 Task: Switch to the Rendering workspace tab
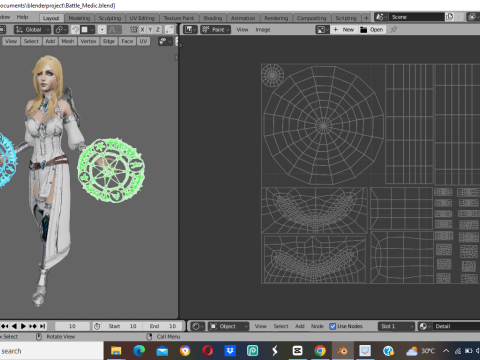coord(276,18)
